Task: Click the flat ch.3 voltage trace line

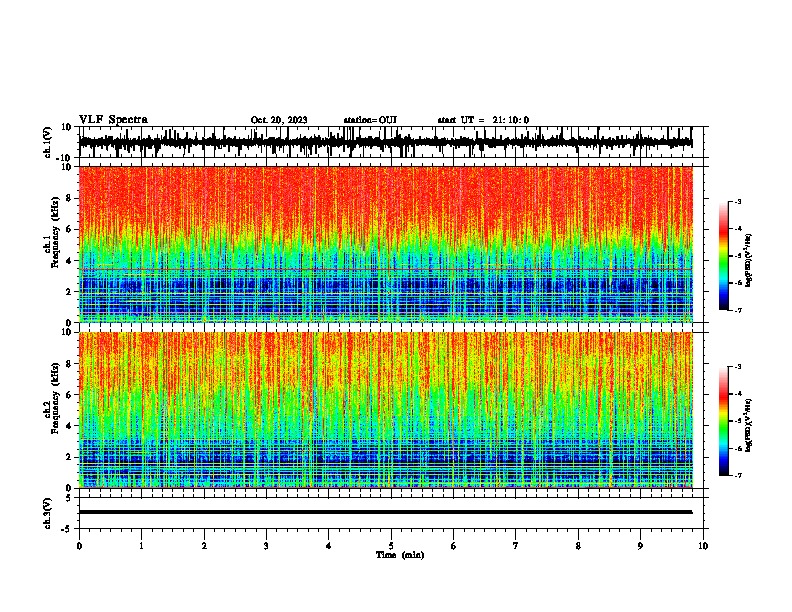Action: [385, 512]
